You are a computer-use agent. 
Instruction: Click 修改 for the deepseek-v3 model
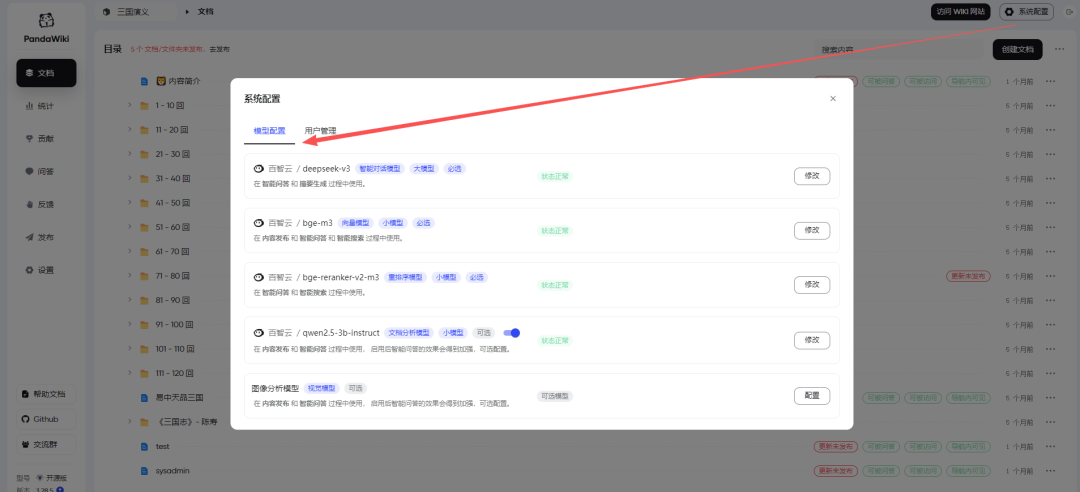[811, 176]
